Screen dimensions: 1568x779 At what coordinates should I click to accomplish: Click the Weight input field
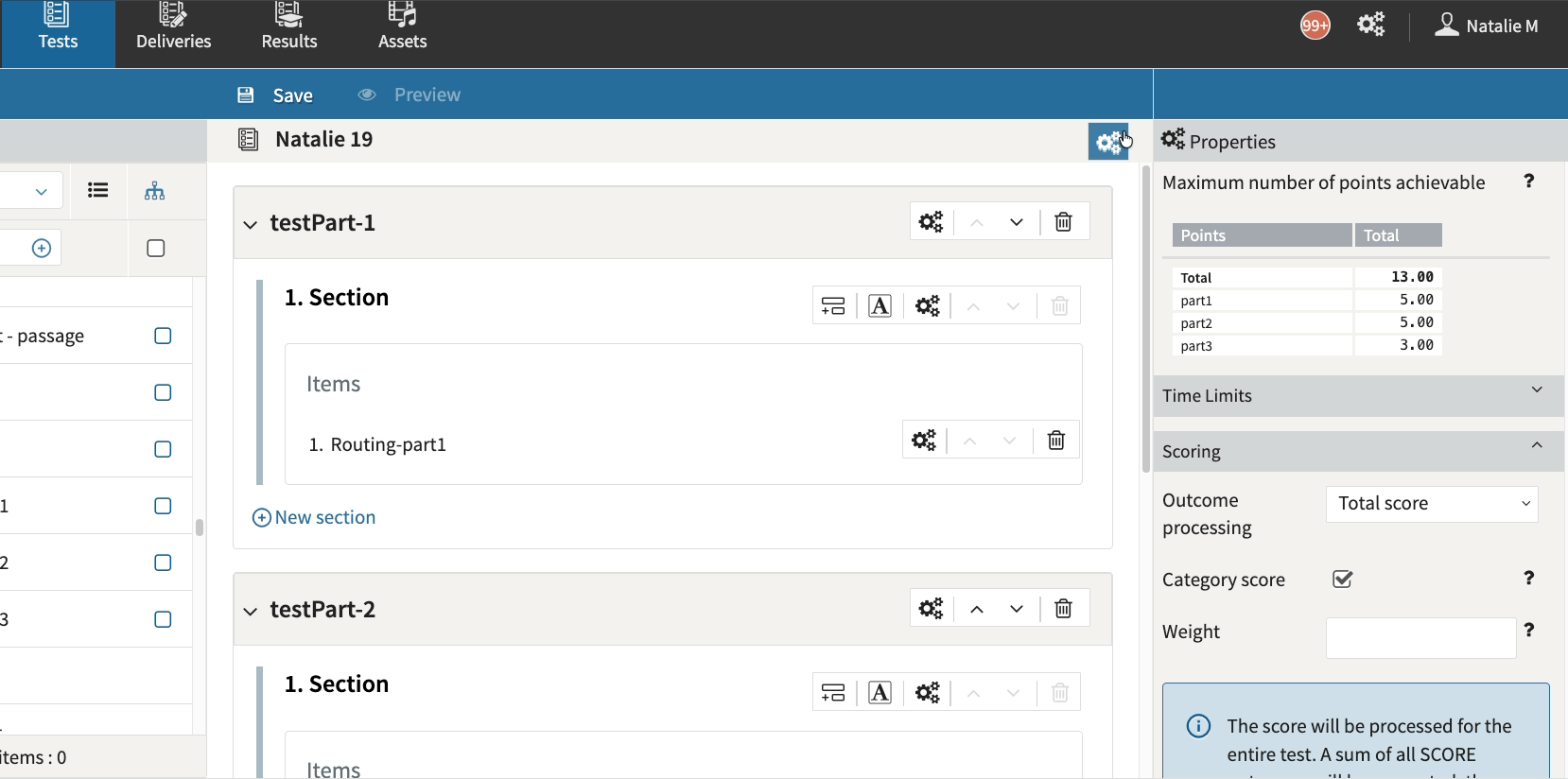pos(1420,638)
